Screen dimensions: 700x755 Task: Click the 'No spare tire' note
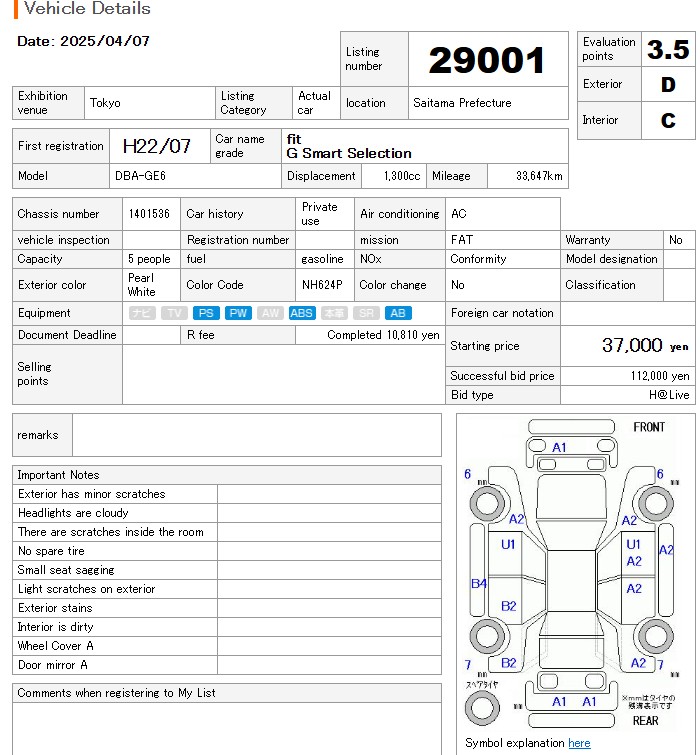pyautogui.click(x=51, y=551)
